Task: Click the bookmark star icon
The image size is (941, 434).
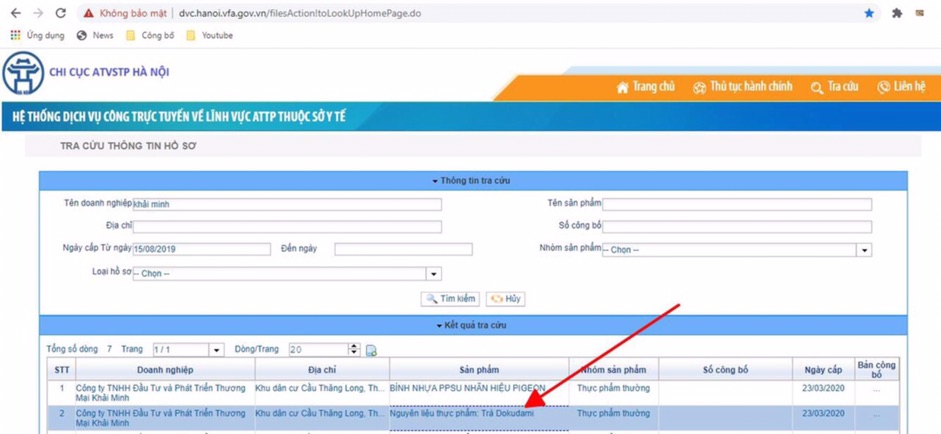Action: pyautogui.click(x=869, y=14)
